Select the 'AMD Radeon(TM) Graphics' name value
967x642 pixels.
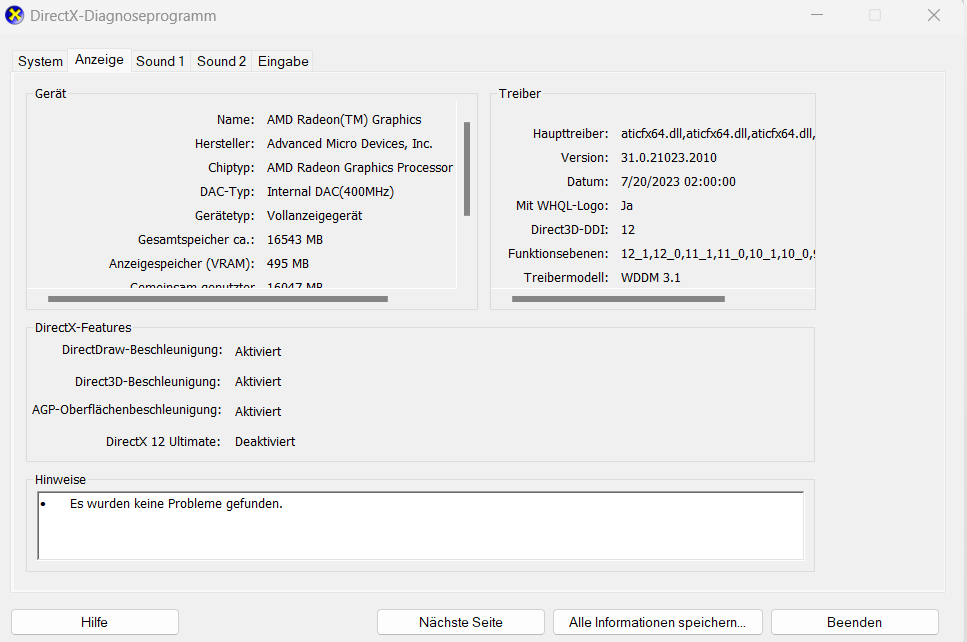(x=344, y=120)
